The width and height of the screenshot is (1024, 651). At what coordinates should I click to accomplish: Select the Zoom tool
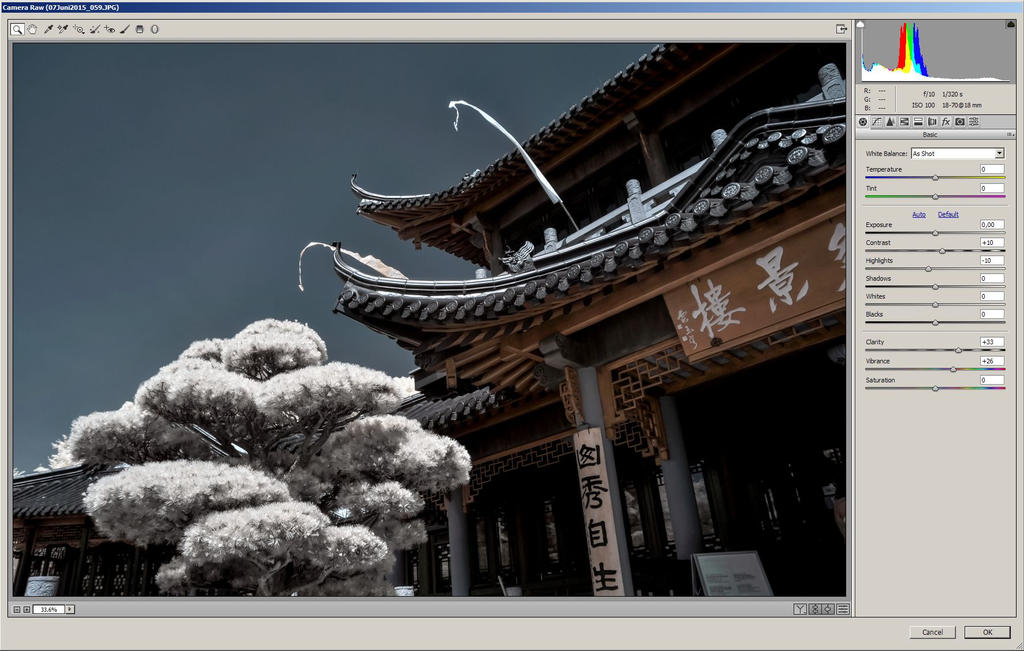[17, 29]
